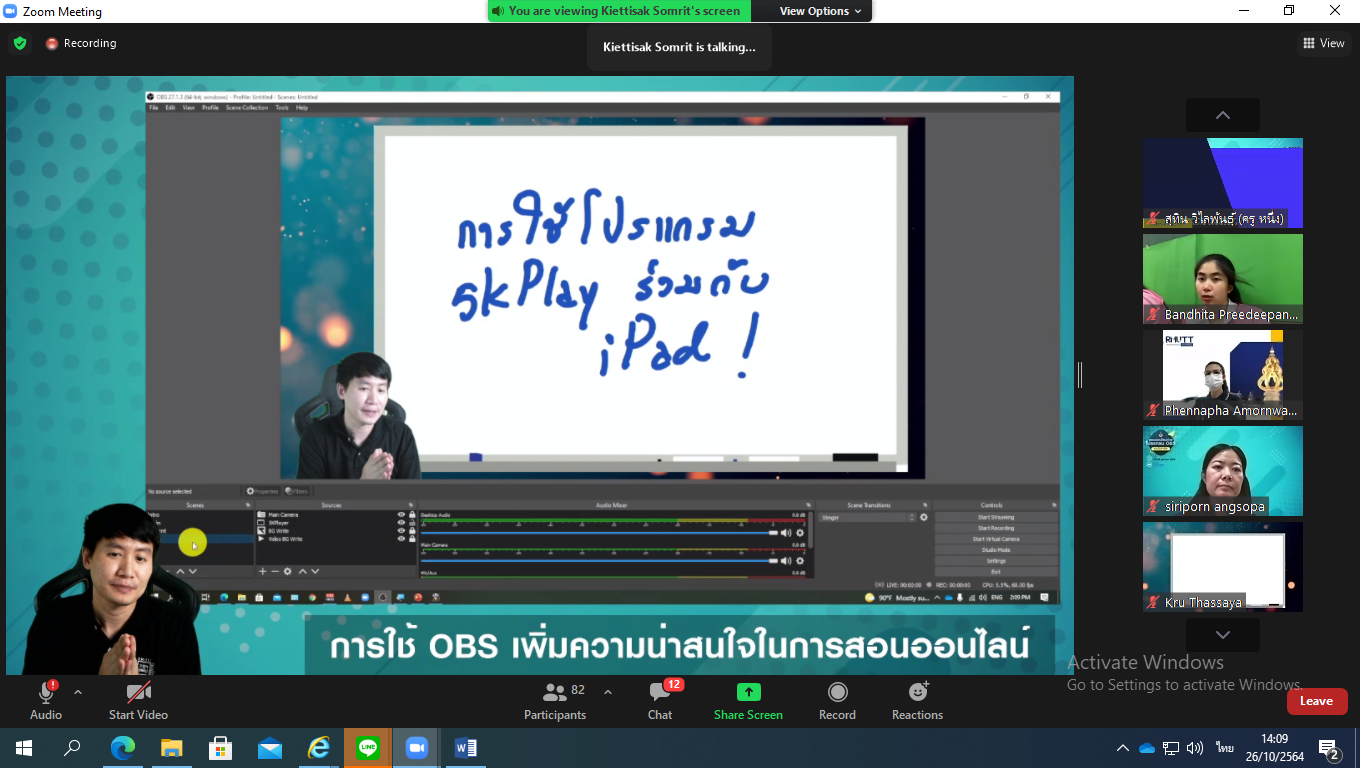The width and height of the screenshot is (1360, 768).
Task: Click the red Leave meeting button
Action: (1316, 701)
